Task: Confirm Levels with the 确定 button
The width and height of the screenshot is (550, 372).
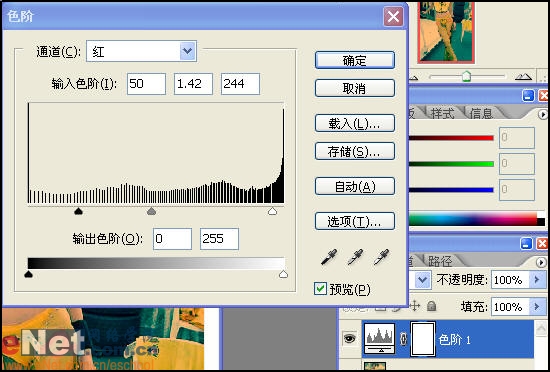Action: [x=355, y=60]
